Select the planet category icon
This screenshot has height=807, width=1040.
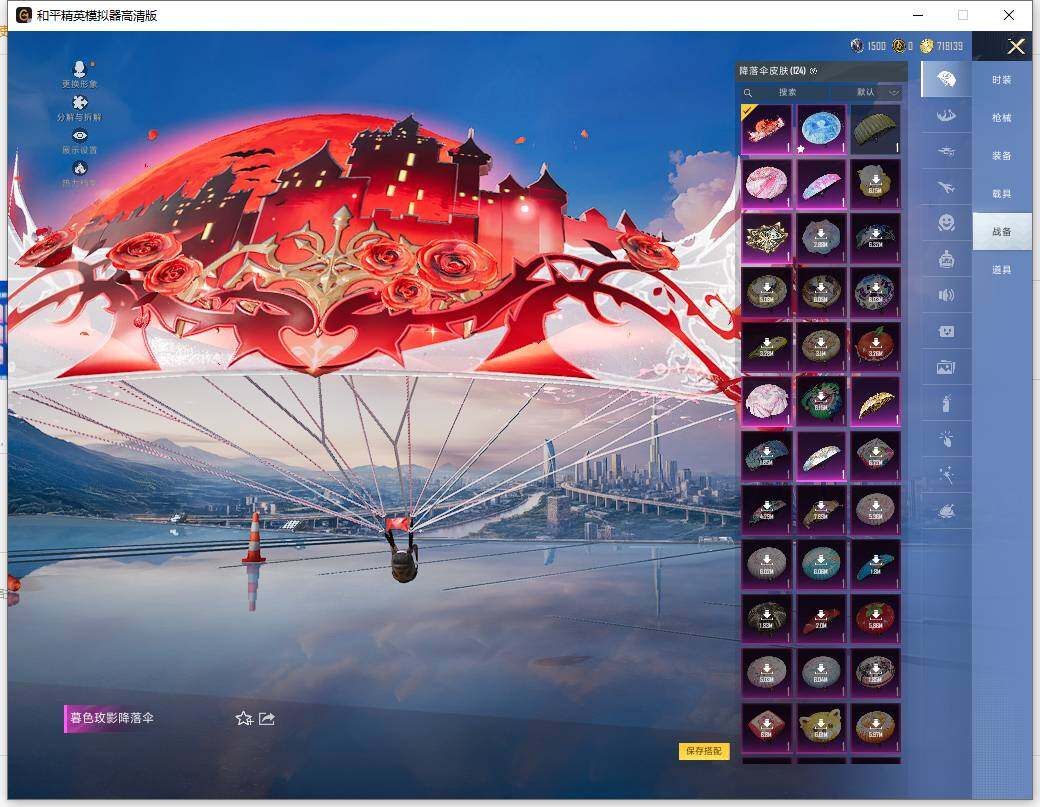pyautogui.click(x=946, y=511)
